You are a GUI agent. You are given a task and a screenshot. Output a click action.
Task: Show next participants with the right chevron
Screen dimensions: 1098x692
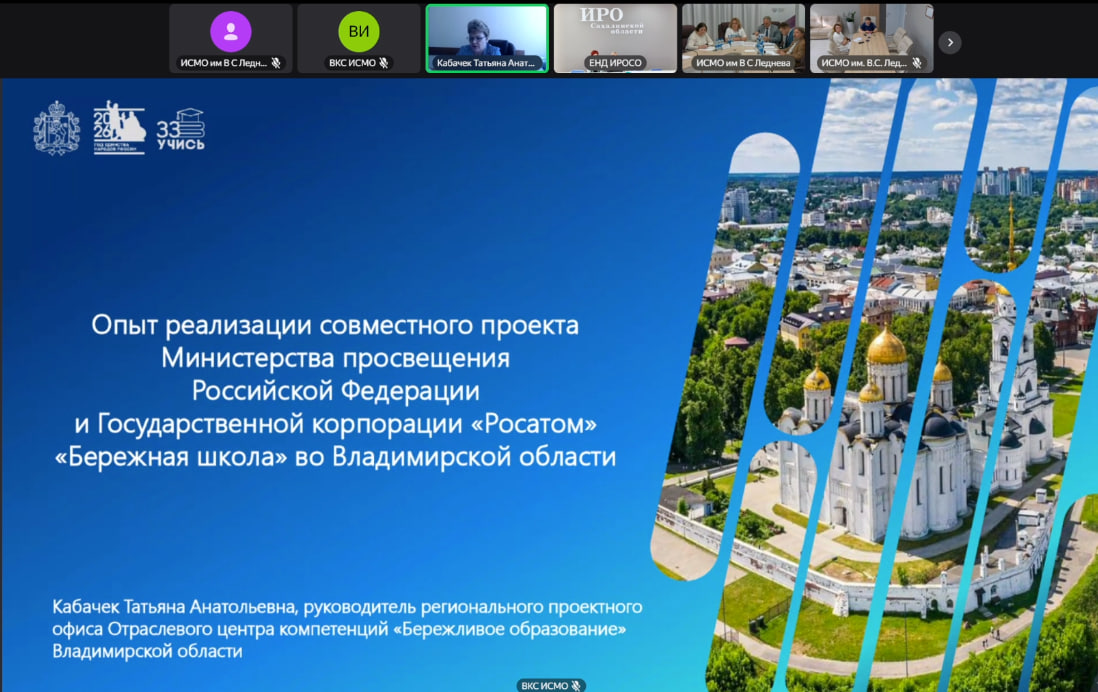(x=950, y=43)
